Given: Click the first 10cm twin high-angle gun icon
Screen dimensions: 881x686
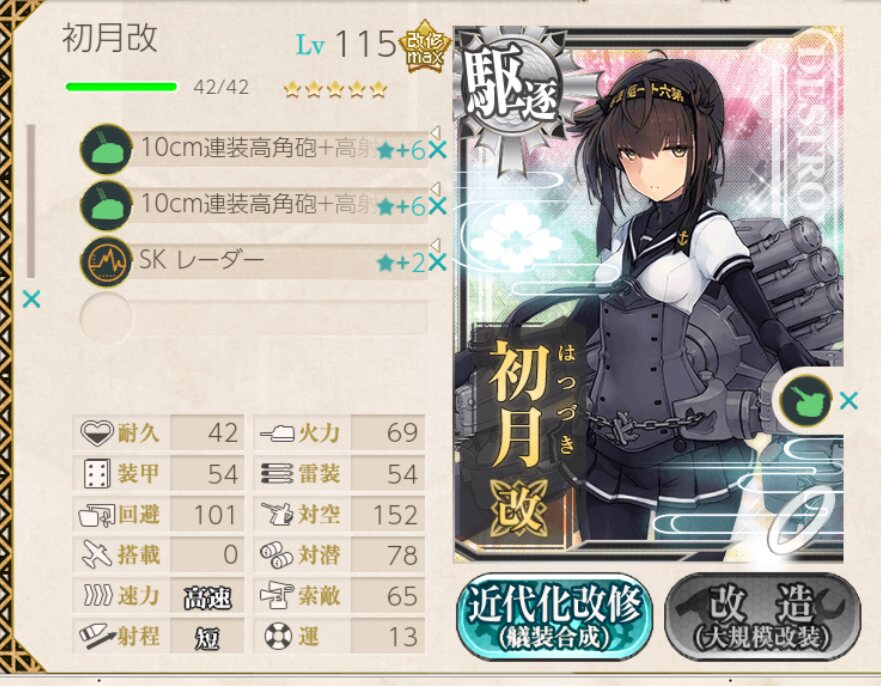Looking at the screenshot, I should coord(106,149).
